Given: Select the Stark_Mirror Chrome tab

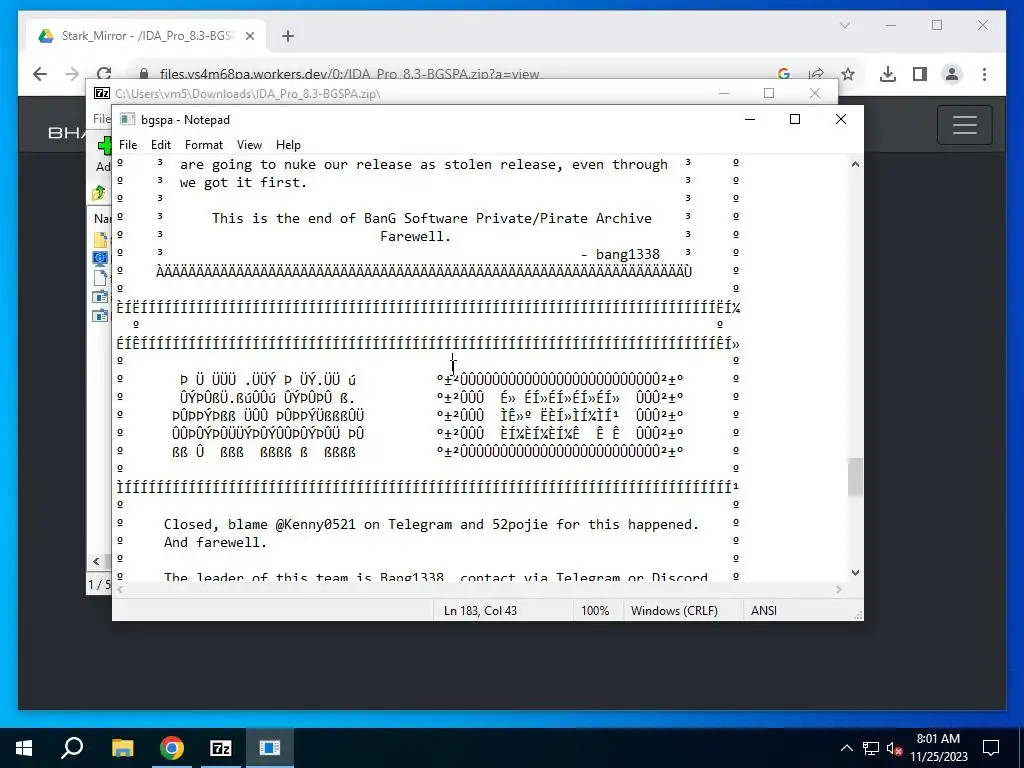Looking at the screenshot, I should (x=147, y=36).
